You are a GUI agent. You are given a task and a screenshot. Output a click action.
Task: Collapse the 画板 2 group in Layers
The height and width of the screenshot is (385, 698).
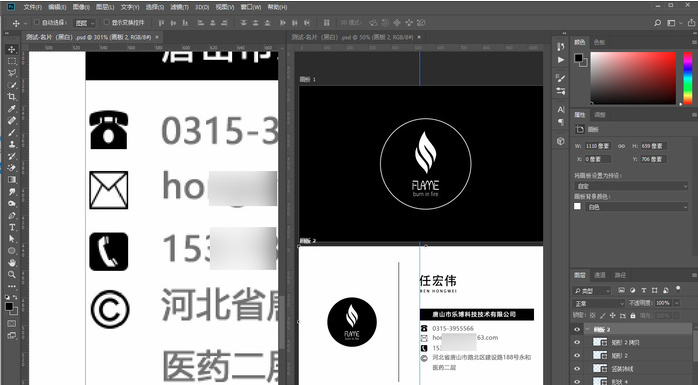tap(587, 329)
